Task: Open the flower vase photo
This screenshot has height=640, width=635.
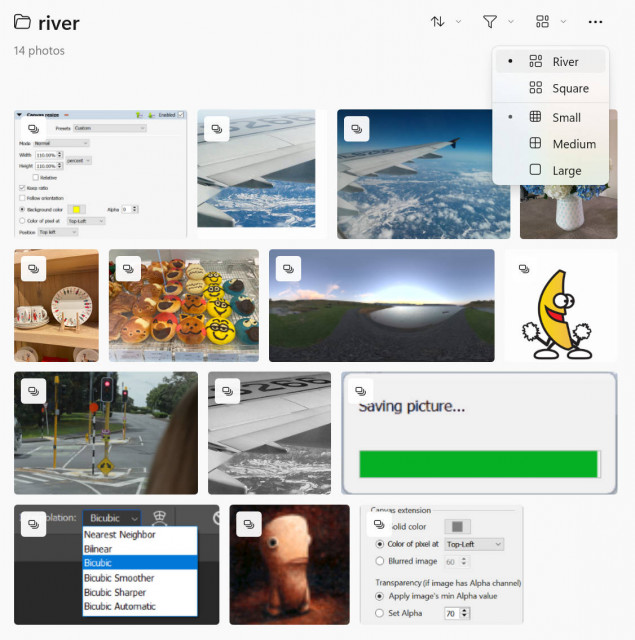Action: point(568,210)
